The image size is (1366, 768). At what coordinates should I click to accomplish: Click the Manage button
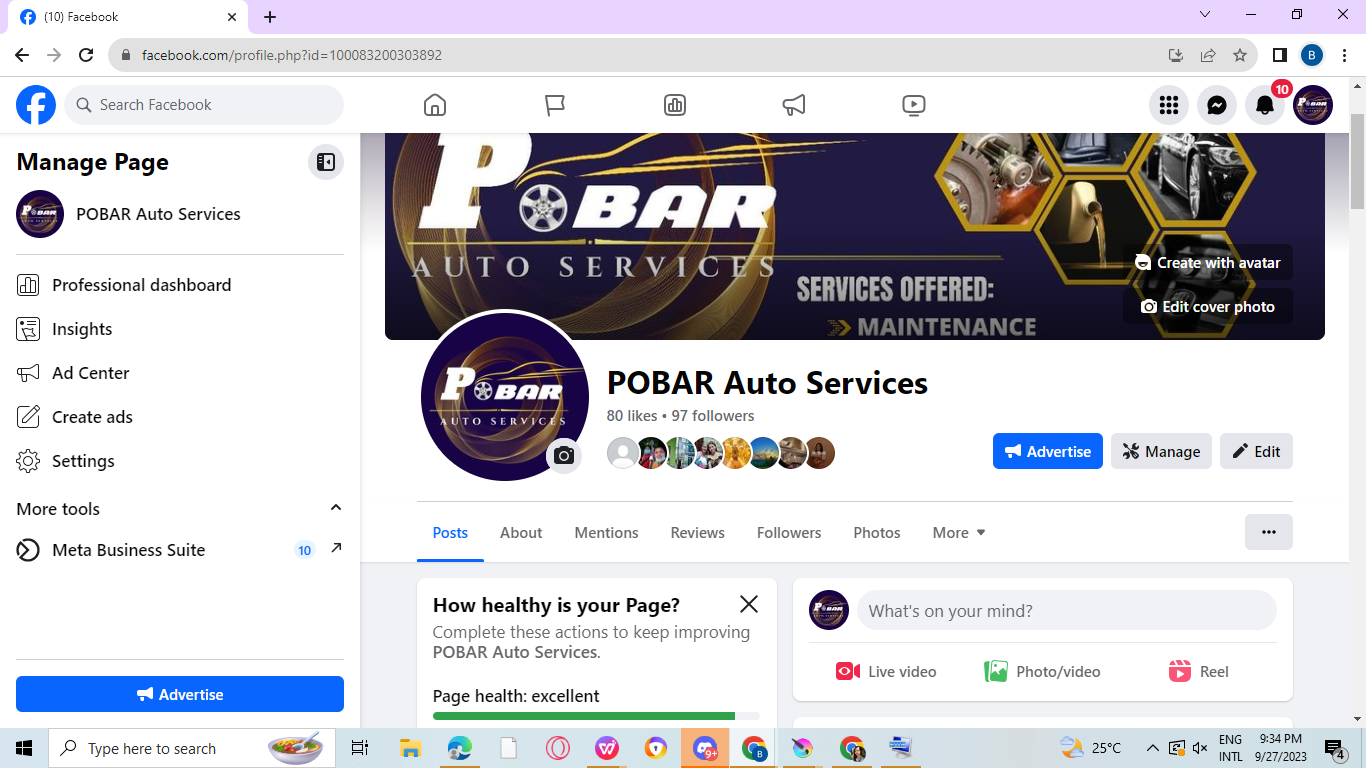(1162, 451)
